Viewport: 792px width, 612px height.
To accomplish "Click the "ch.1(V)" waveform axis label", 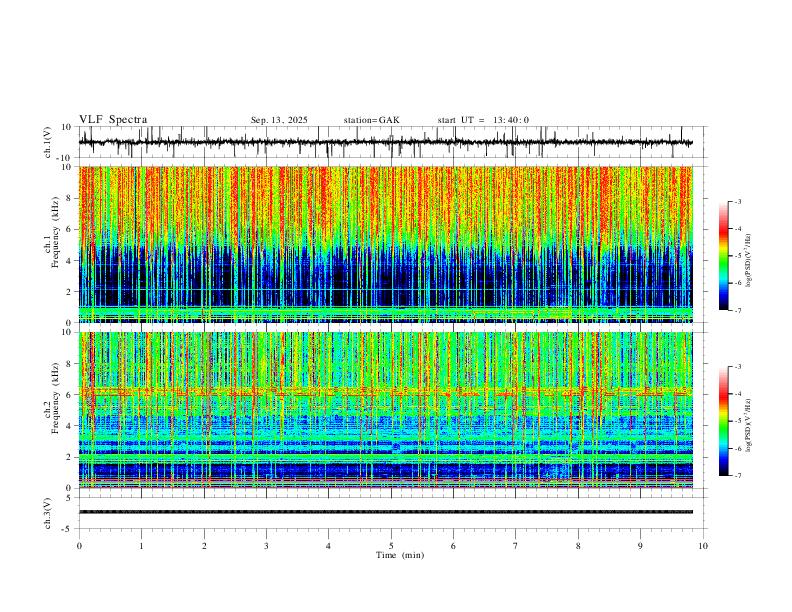I will point(49,142).
